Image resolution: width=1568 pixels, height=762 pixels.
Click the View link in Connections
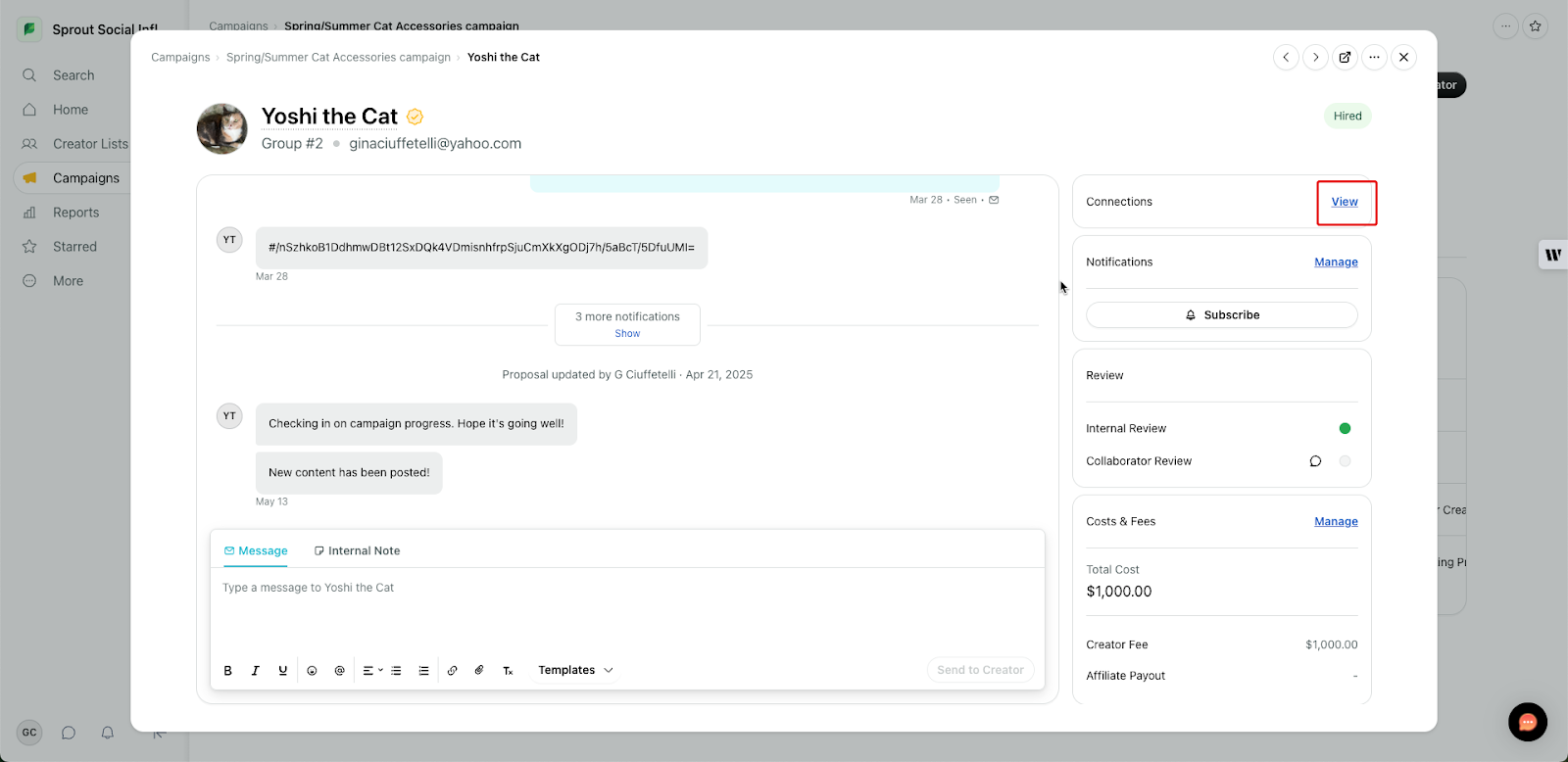point(1345,202)
